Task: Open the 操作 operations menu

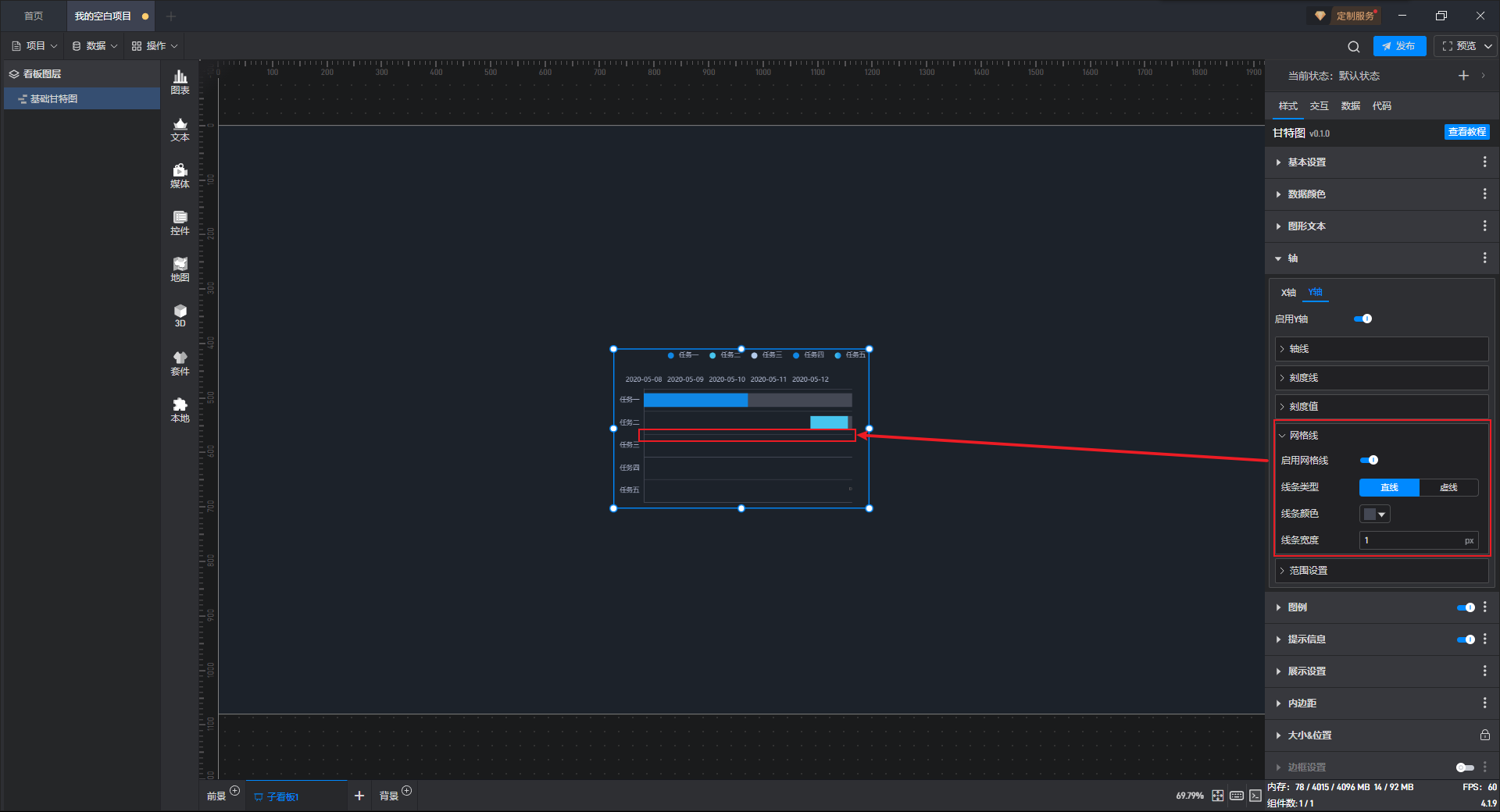Action: tap(155, 46)
